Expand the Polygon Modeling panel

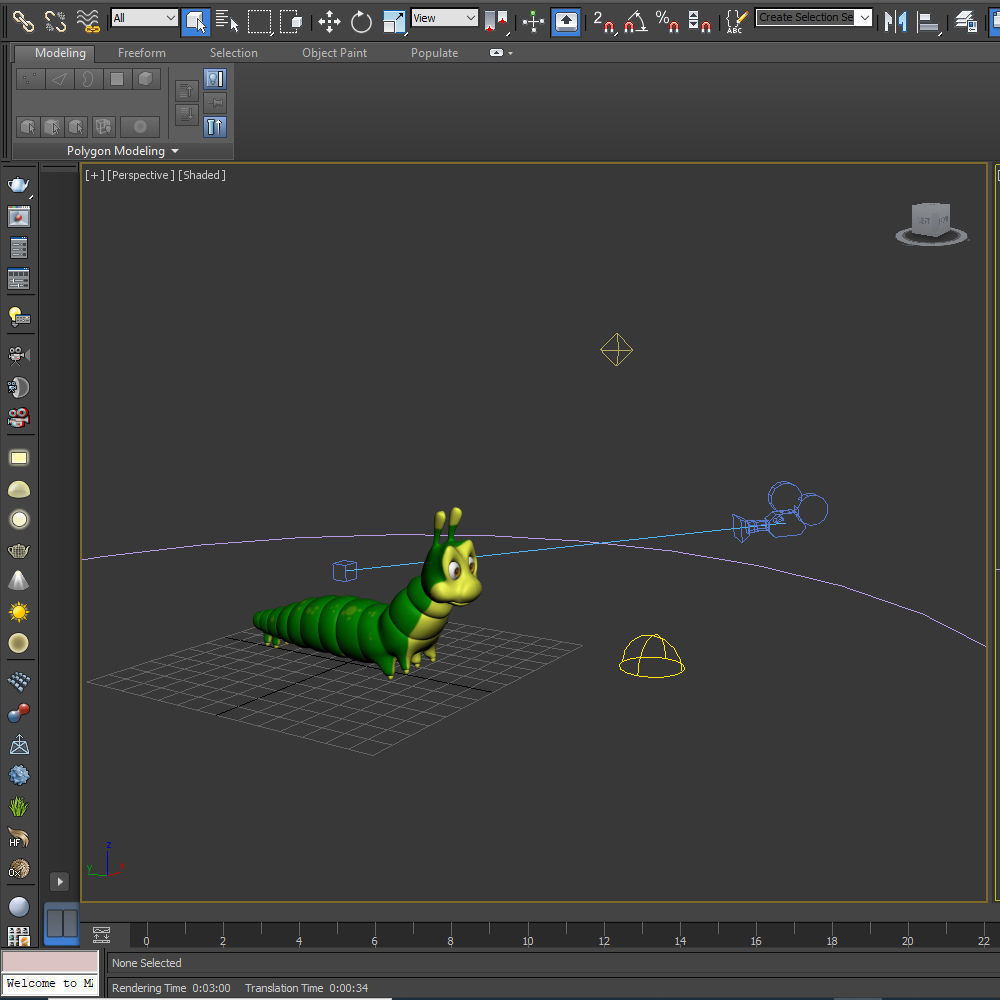tap(122, 151)
